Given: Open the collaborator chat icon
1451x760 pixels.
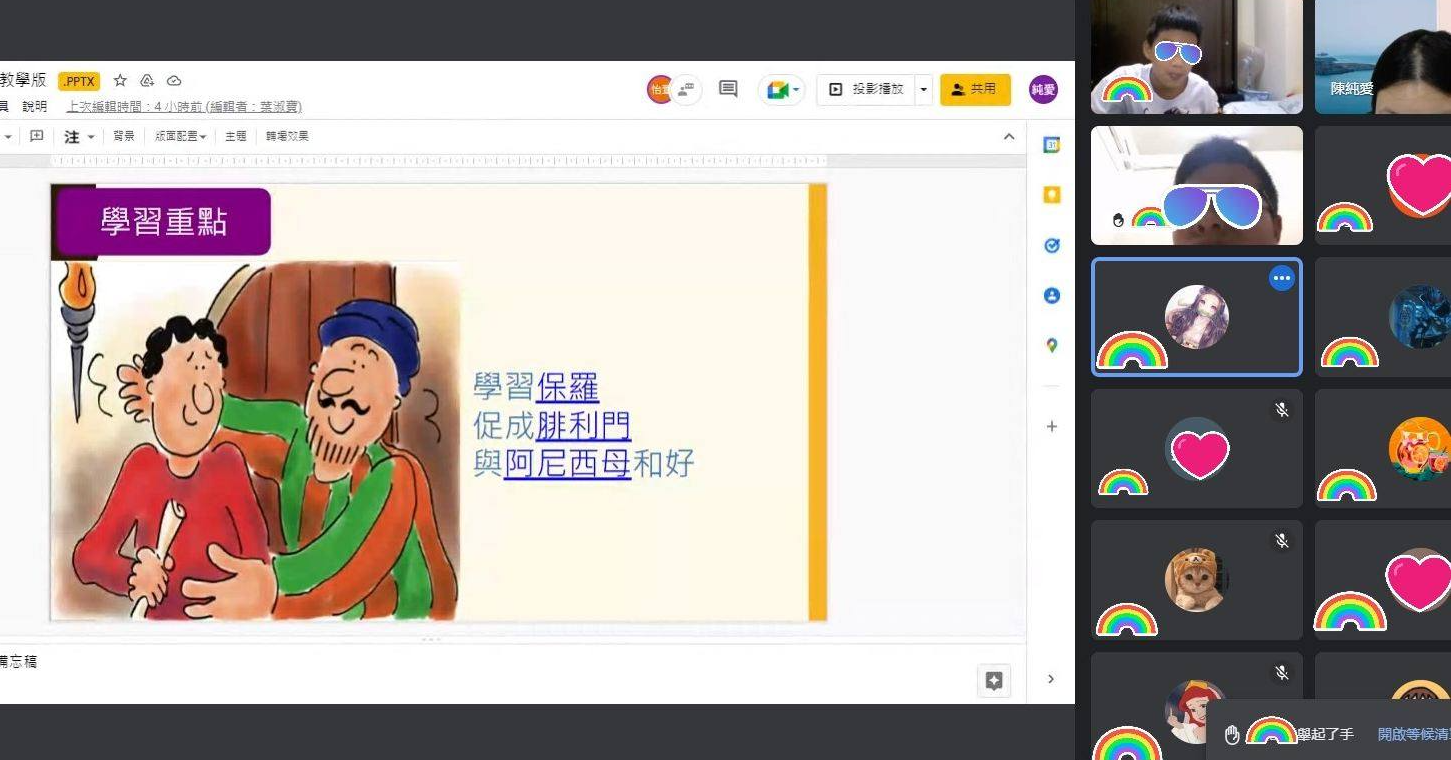Looking at the screenshot, I should [687, 90].
